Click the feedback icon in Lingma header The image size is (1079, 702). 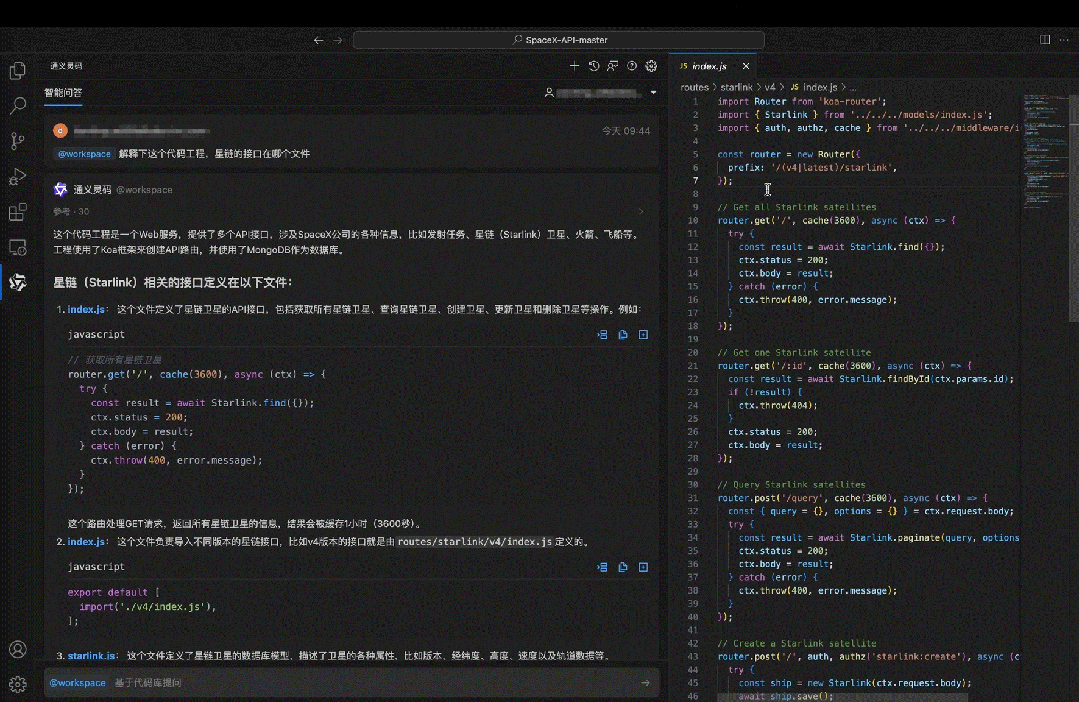point(612,66)
